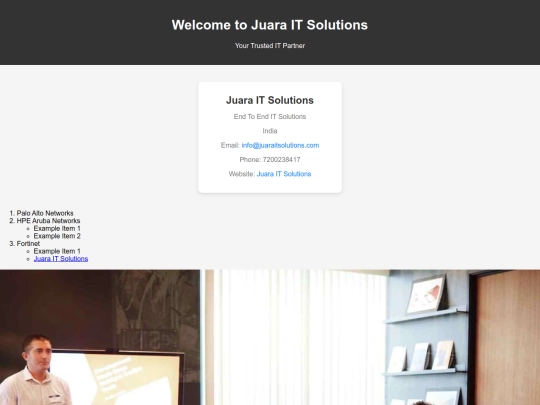Image resolution: width=540 pixels, height=405 pixels.
Task: Click the Phone: 7200238417 line
Action: (270, 159)
